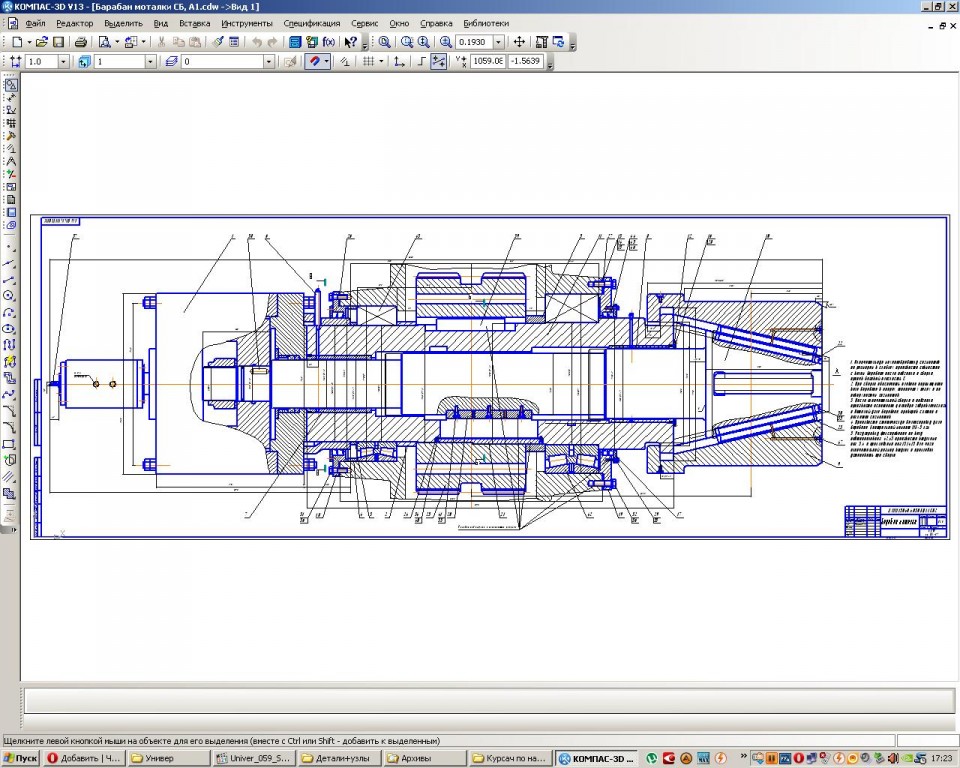Click the Пуск start button
The width and height of the screenshot is (960, 768).
[20, 758]
